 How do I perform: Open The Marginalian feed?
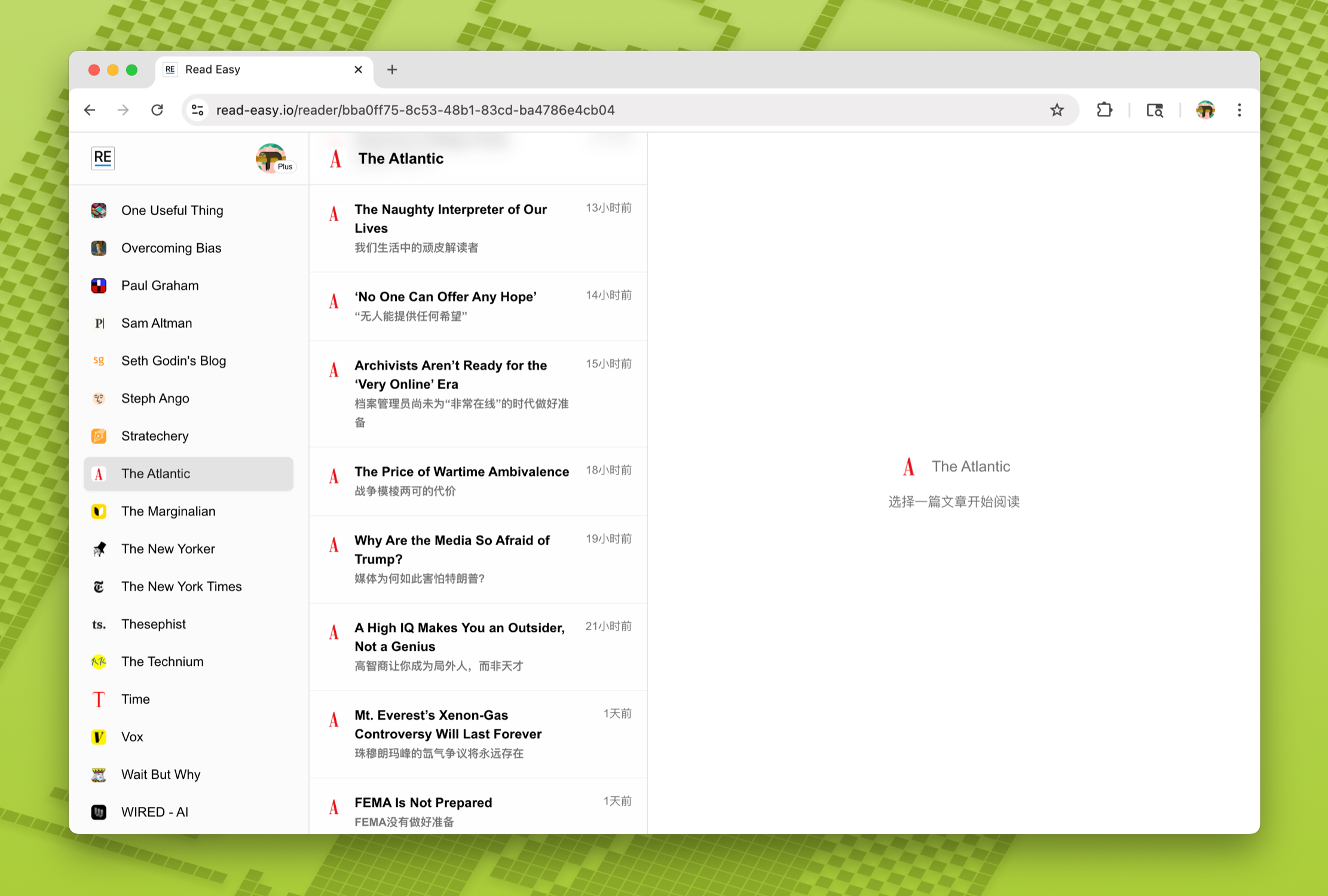[x=188, y=512]
